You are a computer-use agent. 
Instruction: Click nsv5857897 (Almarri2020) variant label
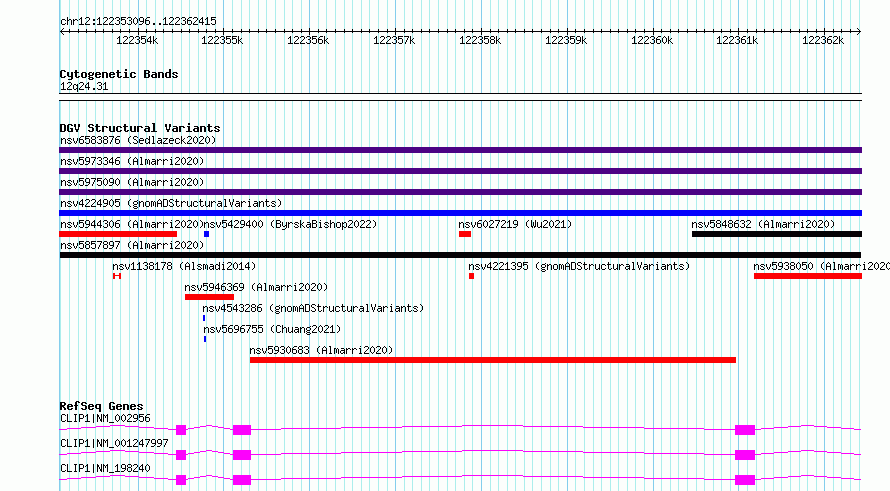(x=132, y=245)
